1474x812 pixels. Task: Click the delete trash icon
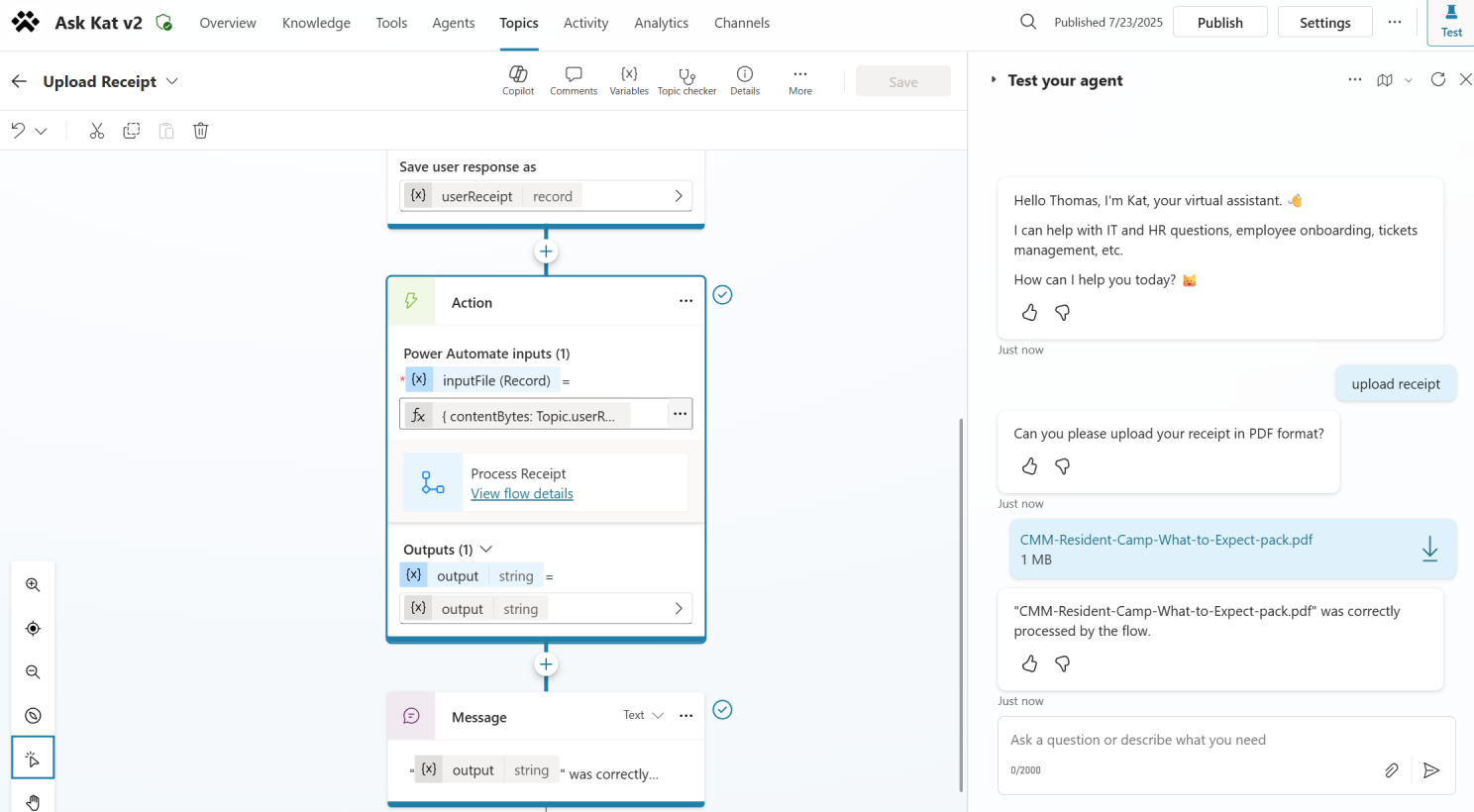[x=201, y=131]
